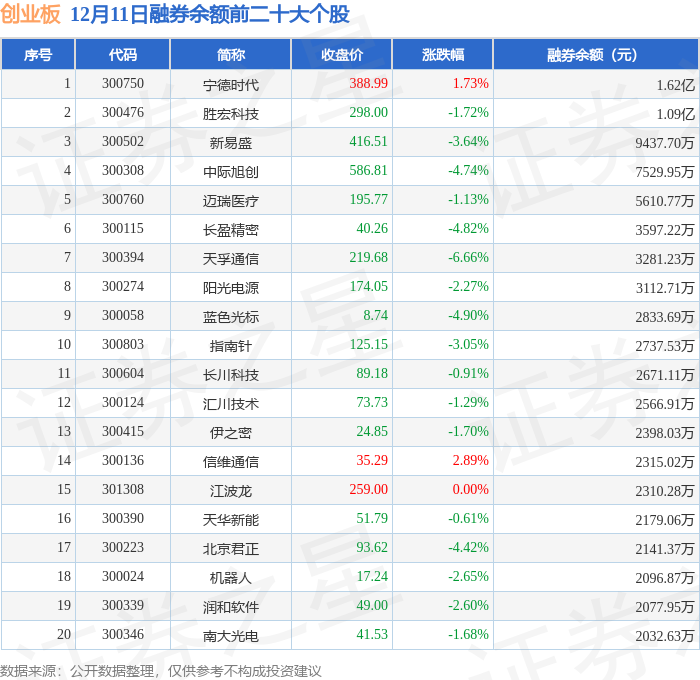Viewport: 700px width, 680px height.
Task: Select stock name 新易盛
Action: click(231, 142)
